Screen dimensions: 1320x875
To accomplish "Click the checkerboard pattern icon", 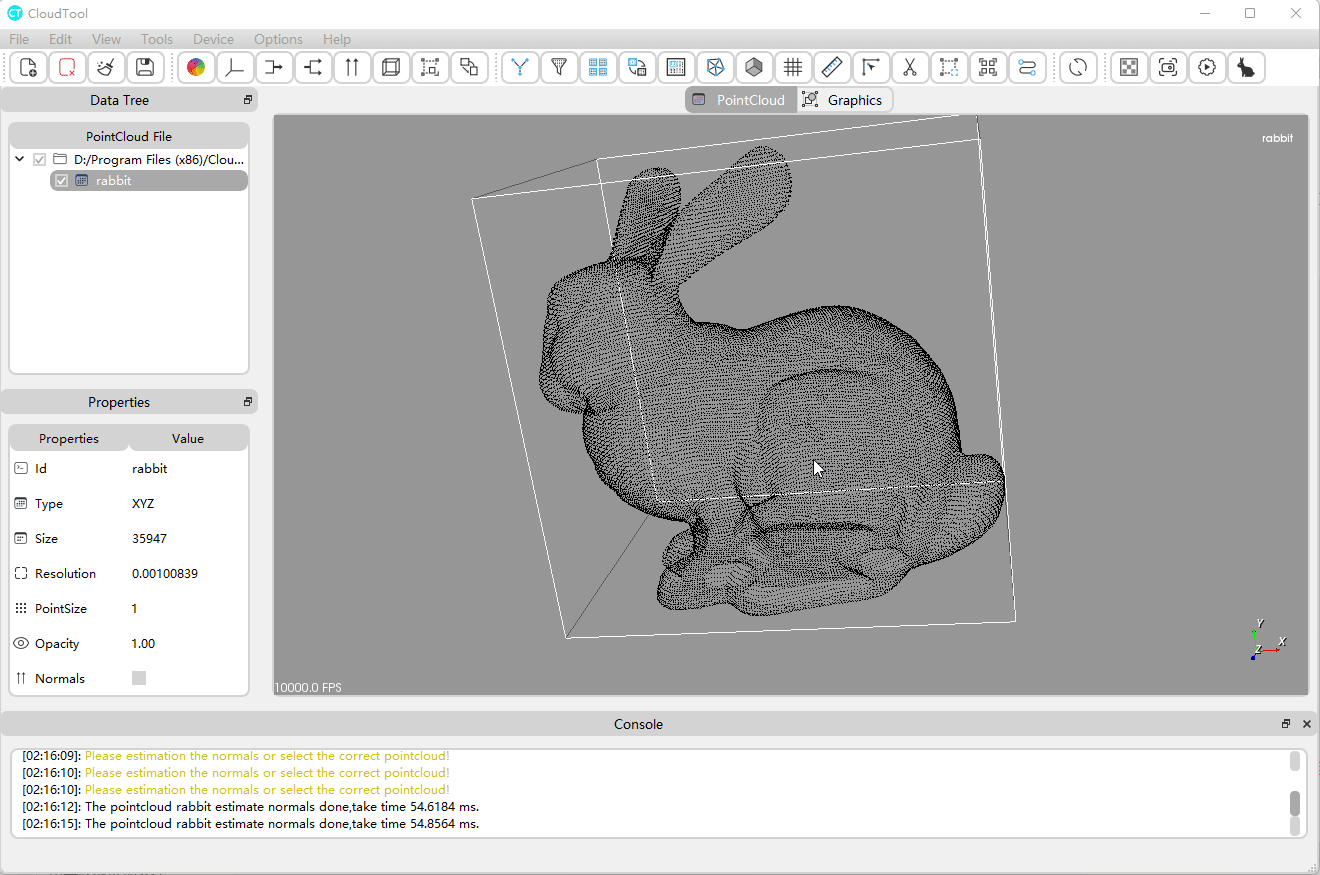I will [x=1129, y=68].
